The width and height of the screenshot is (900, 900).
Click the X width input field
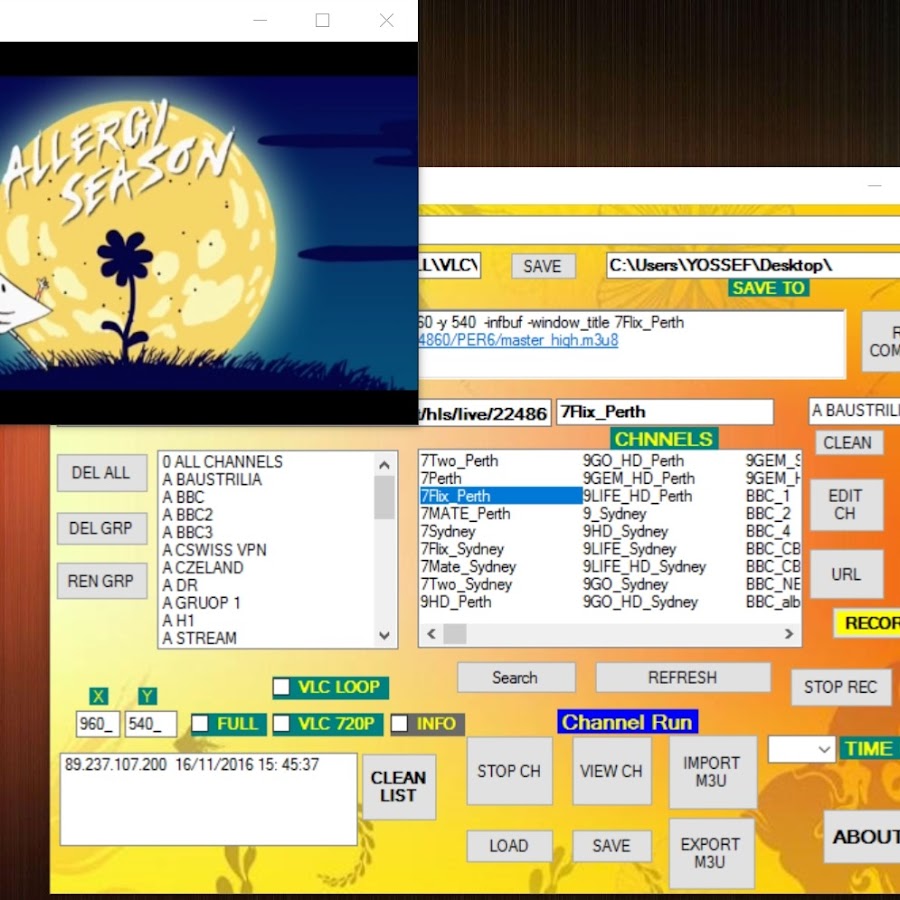coord(98,724)
